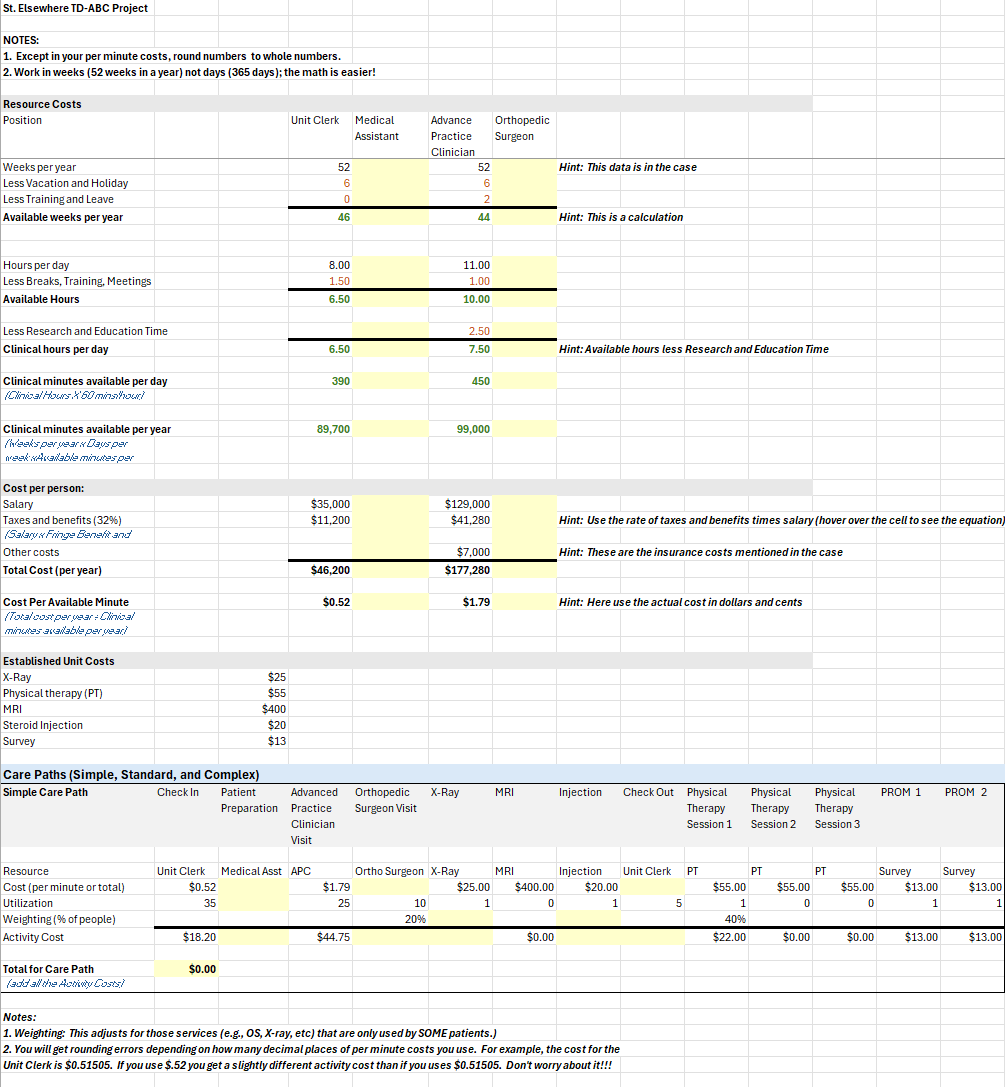Click Survey established unit cost $13
Screen dimensions: 1005x1087
(253, 740)
